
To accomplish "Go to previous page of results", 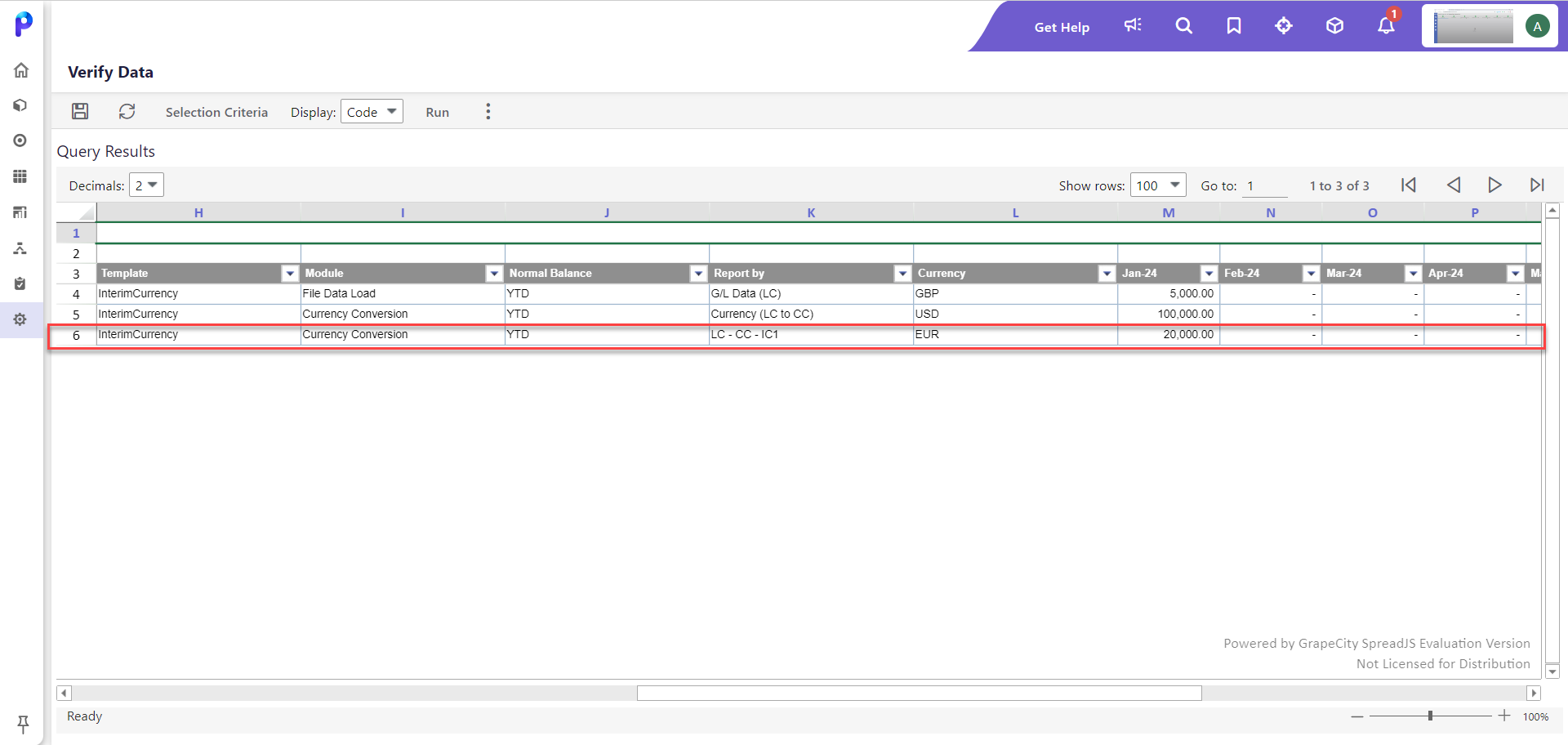I will pos(1454,185).
